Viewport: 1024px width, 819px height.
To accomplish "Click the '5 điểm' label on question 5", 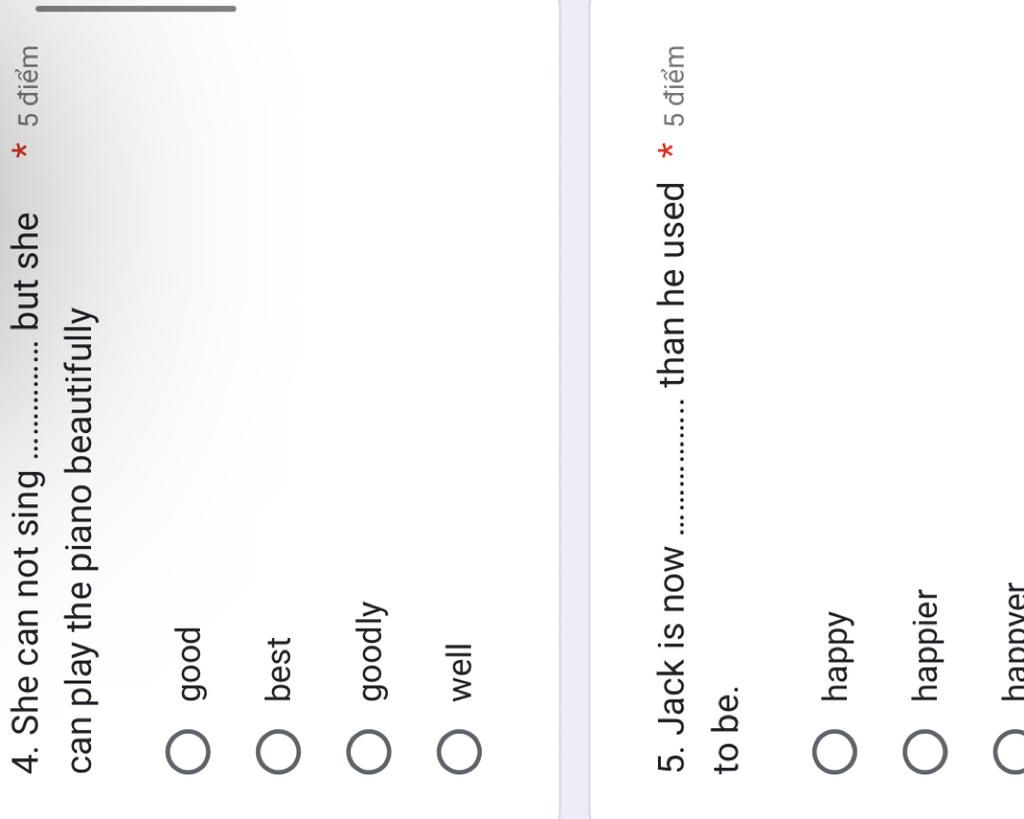I will tap(674, 86).
